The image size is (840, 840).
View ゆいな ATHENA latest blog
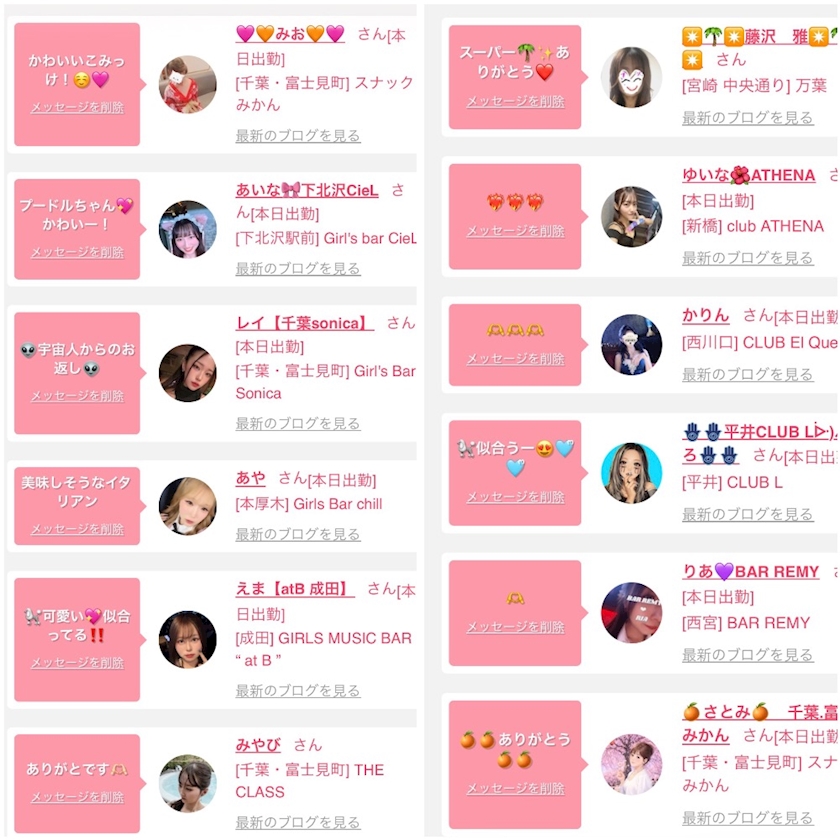[x=748, y=258]
